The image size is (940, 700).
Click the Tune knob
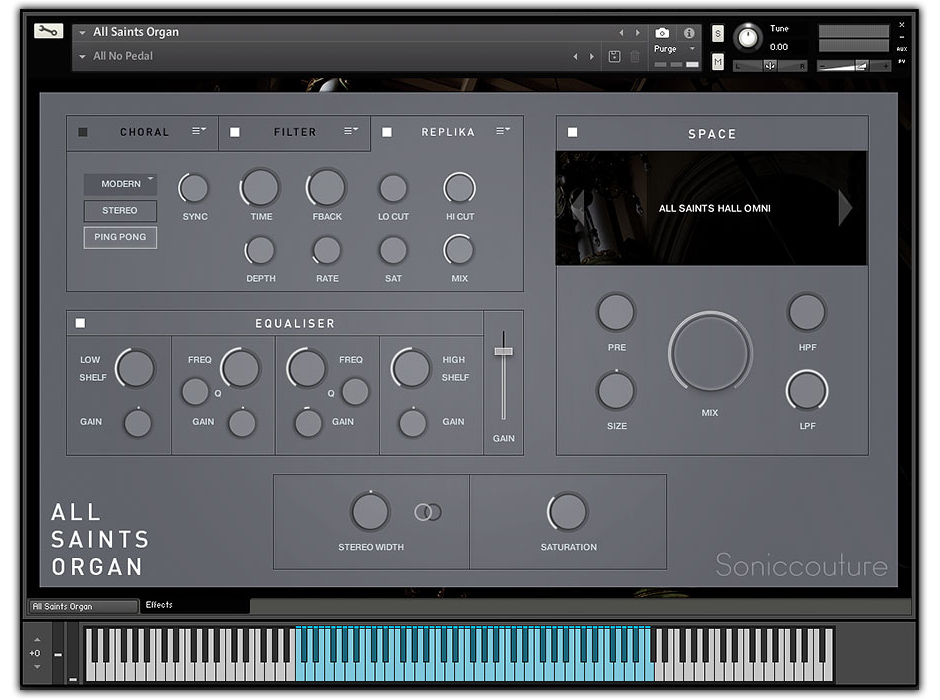(x=748, y=38)
